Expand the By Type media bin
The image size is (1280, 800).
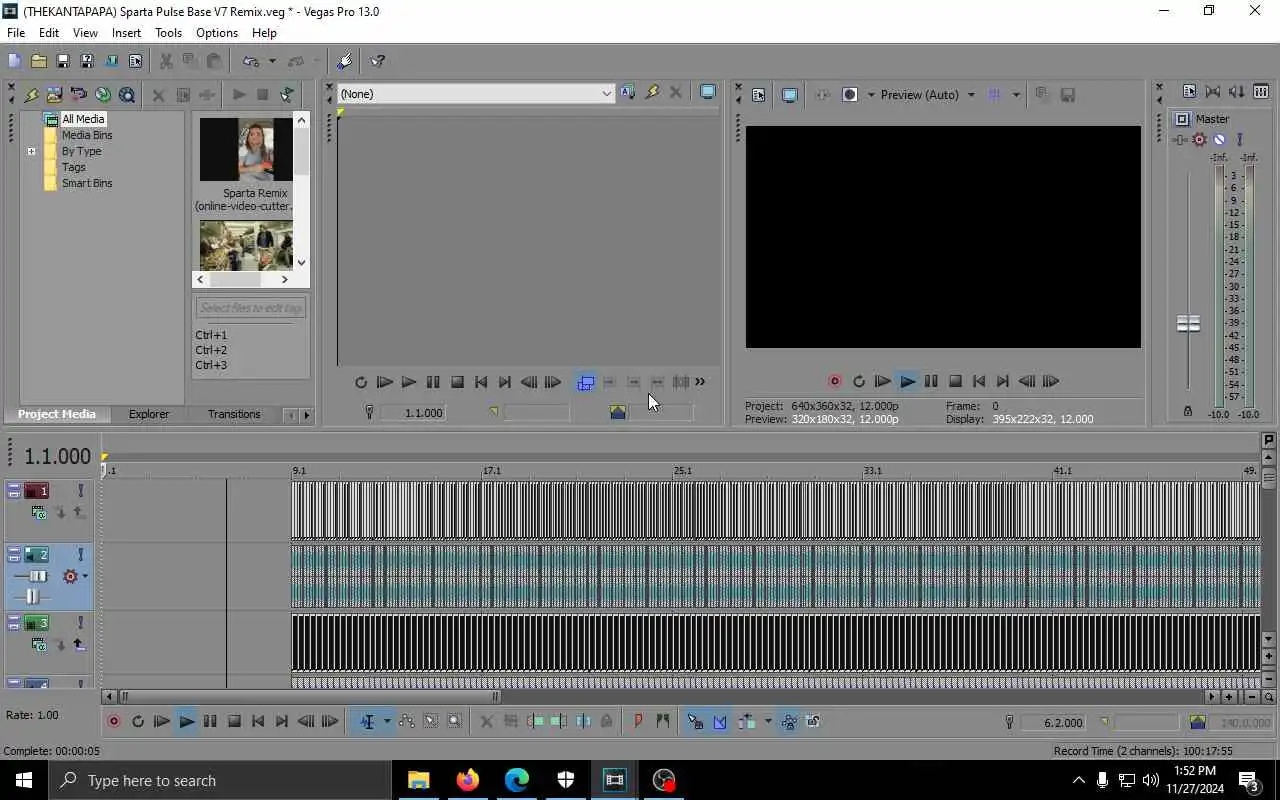[x=31, y=152]
